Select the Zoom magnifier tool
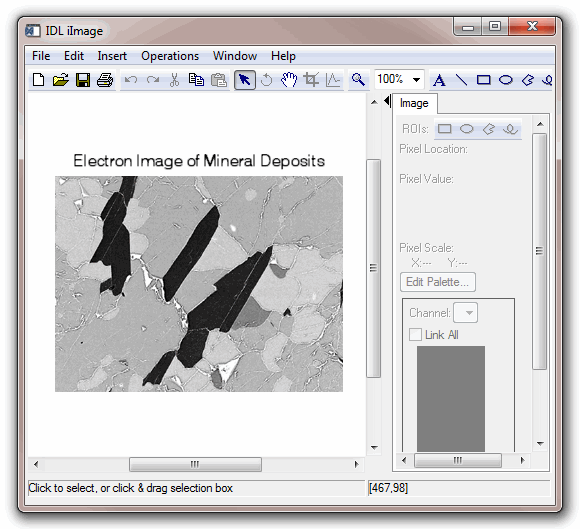This screenshot has width=580, height=529. pos(358,80)
